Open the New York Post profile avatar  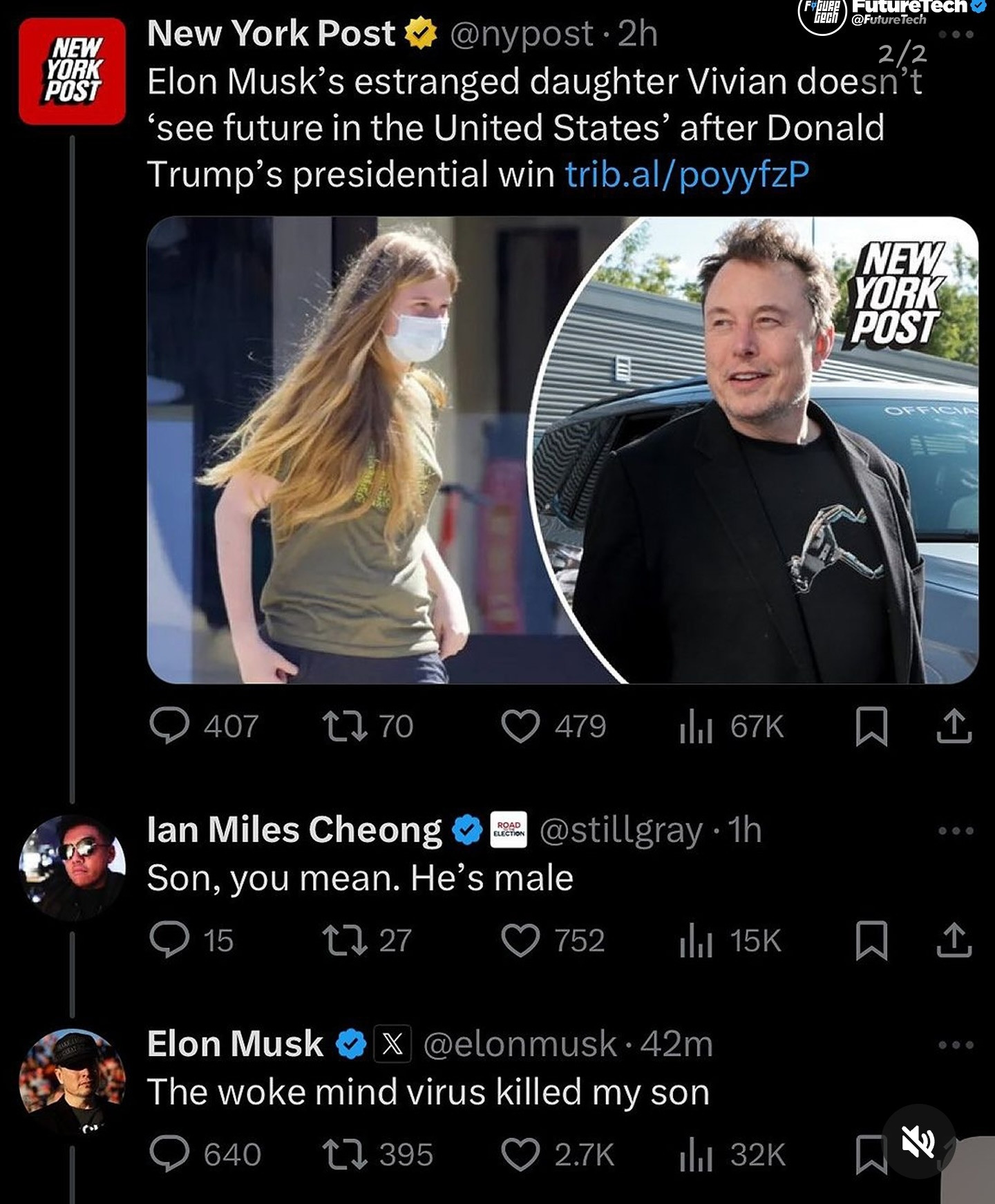(x=72, y=71)
